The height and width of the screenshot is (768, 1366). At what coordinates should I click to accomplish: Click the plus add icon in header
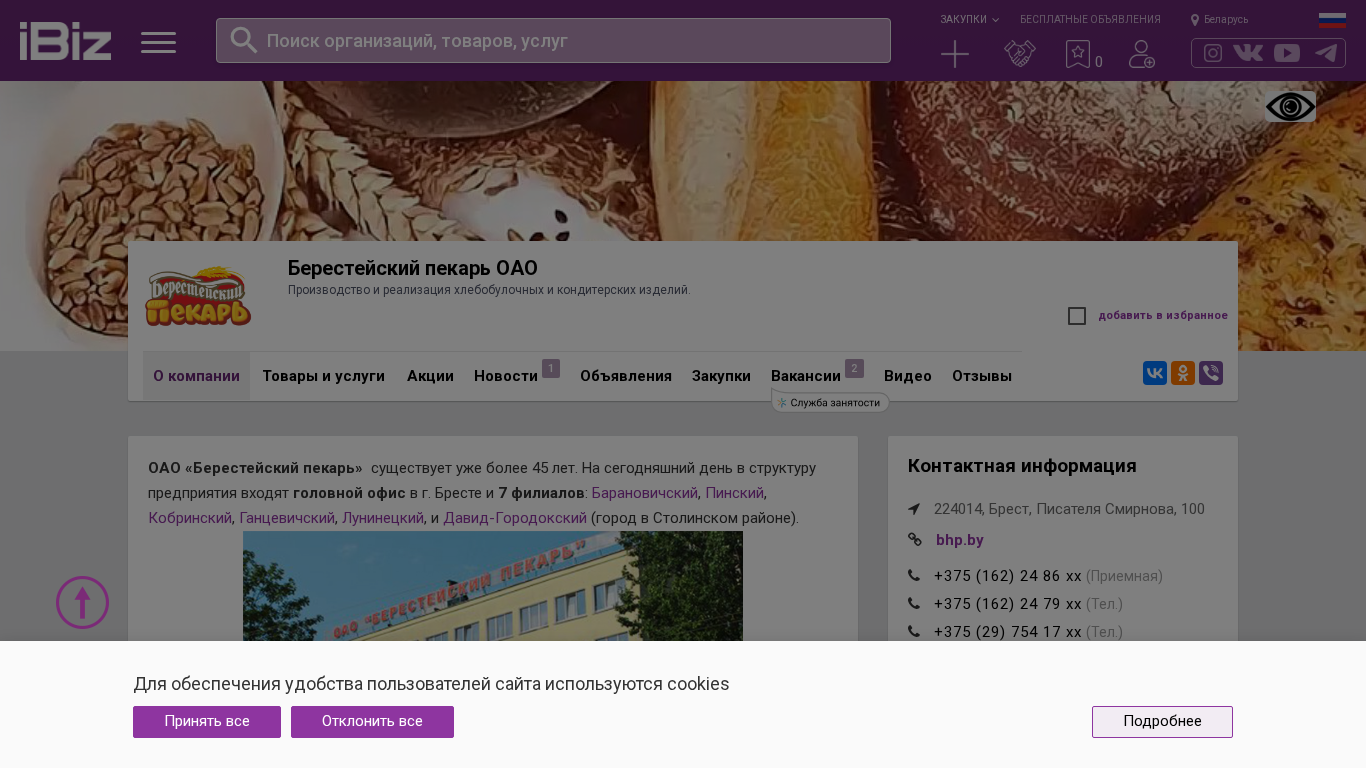tap(955, 54)
